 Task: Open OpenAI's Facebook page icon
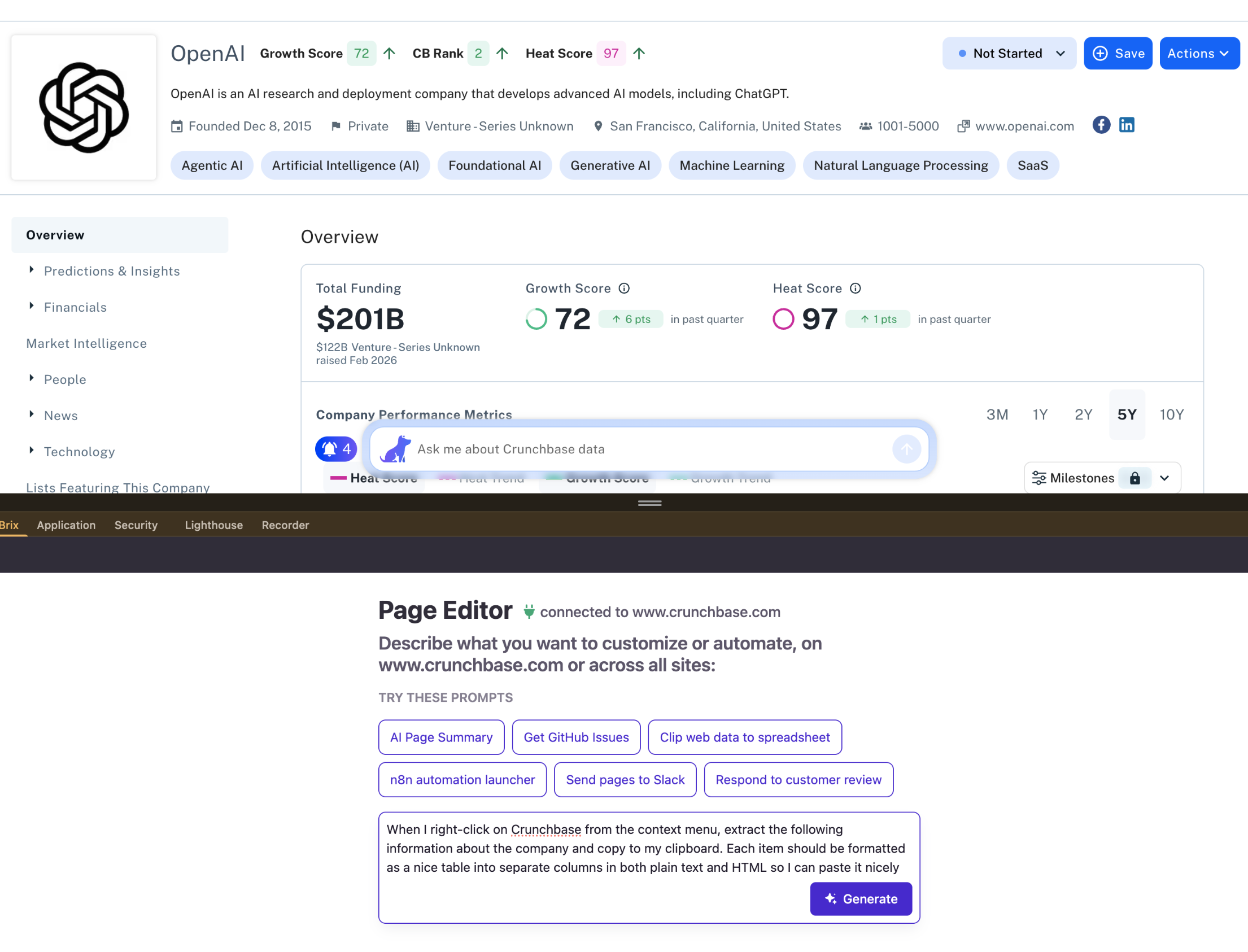click(x=1101, y=125)
